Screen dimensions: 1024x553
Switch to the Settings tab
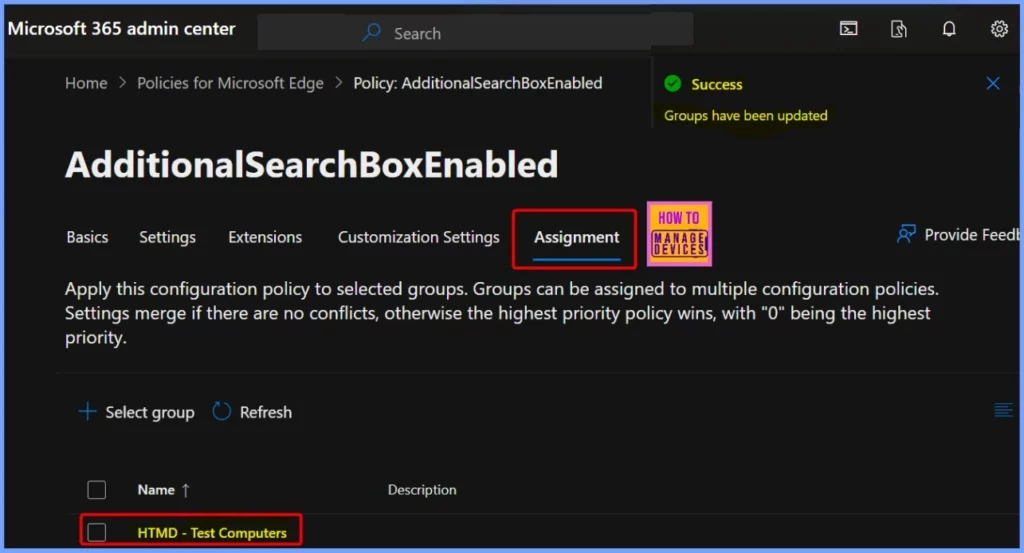point(167,237)
